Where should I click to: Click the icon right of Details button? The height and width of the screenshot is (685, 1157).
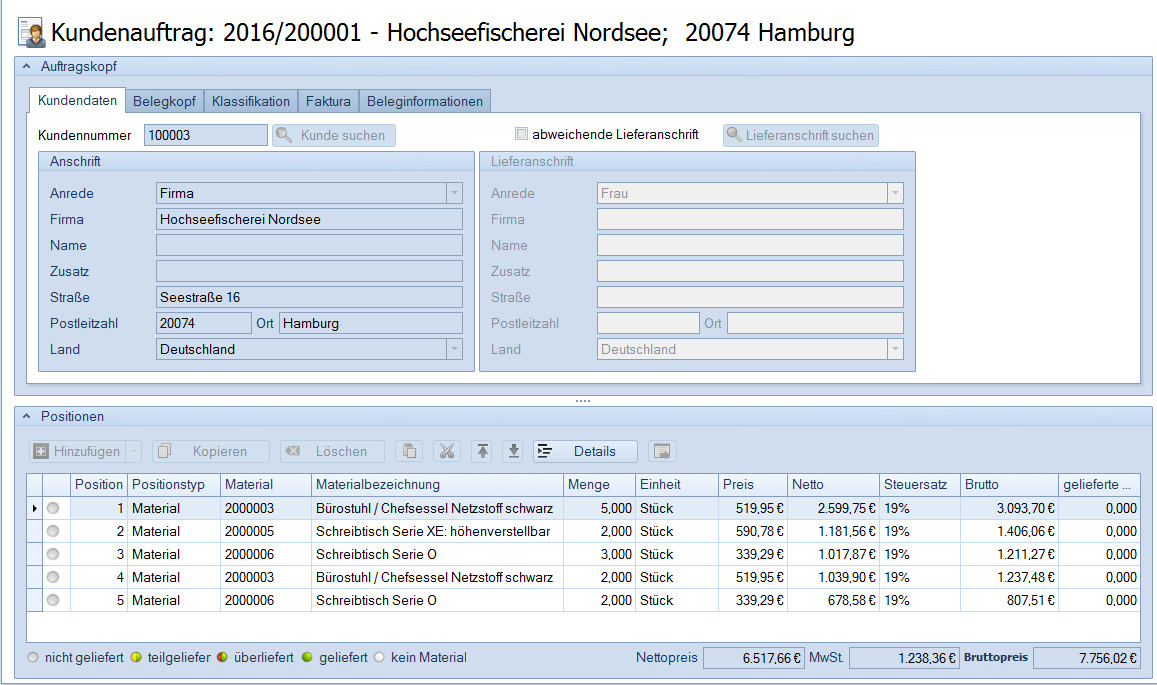point(662,451)
